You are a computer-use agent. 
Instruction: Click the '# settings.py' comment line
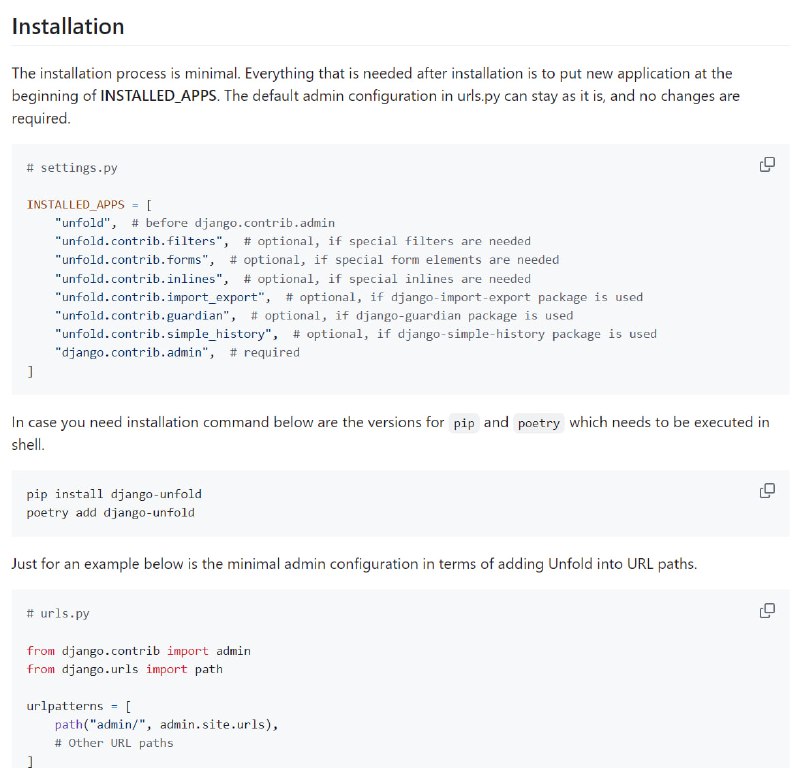[72, 168]
